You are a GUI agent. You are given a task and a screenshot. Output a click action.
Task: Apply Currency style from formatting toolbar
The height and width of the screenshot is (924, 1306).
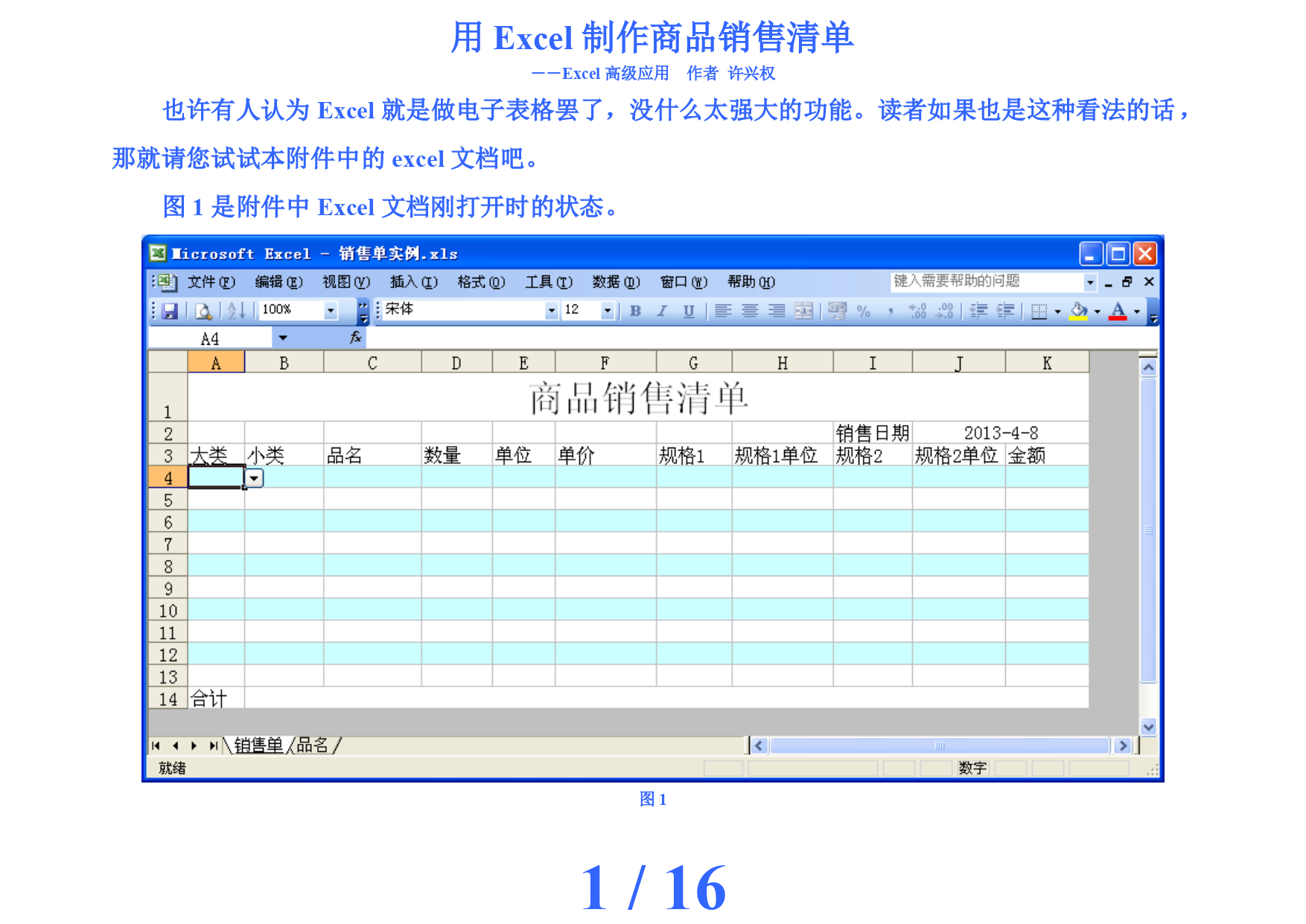pyautogui.click(x=837, y=310)
